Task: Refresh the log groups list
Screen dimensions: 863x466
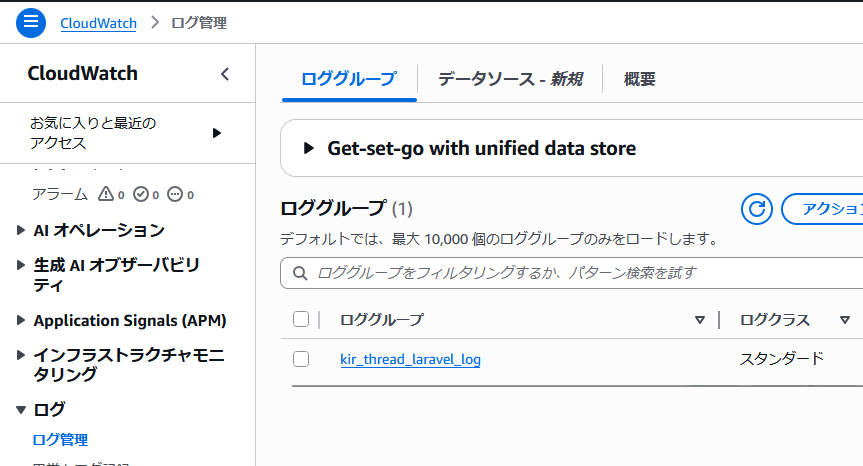Action: tap(757, 209)
